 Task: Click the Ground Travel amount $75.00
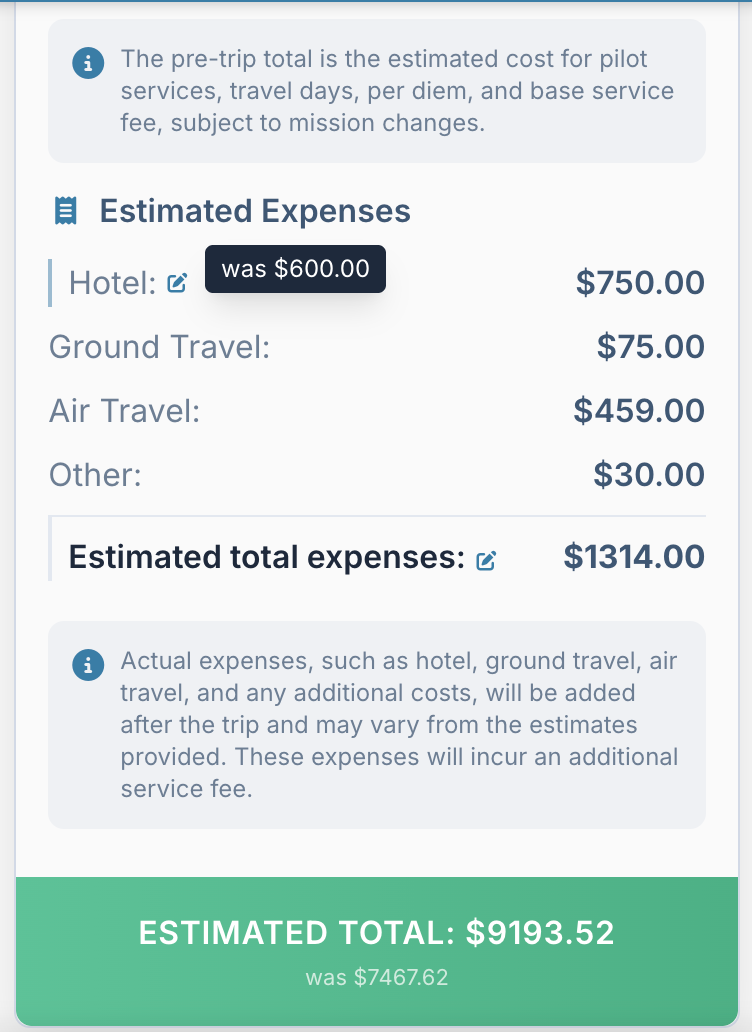coord(650,347)
